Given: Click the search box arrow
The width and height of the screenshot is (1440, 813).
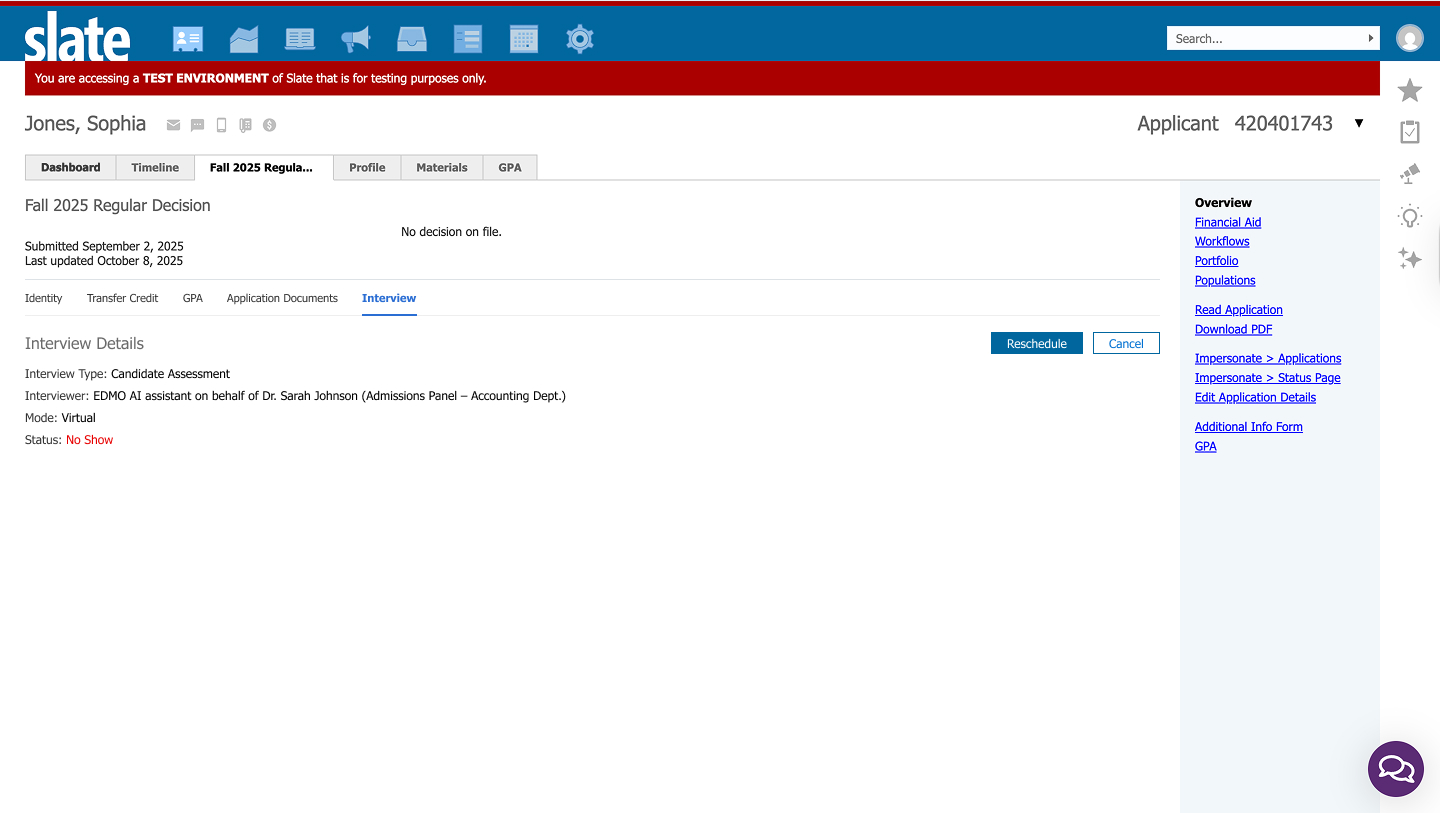Looking at the screenshot, I should [1370, 38].
